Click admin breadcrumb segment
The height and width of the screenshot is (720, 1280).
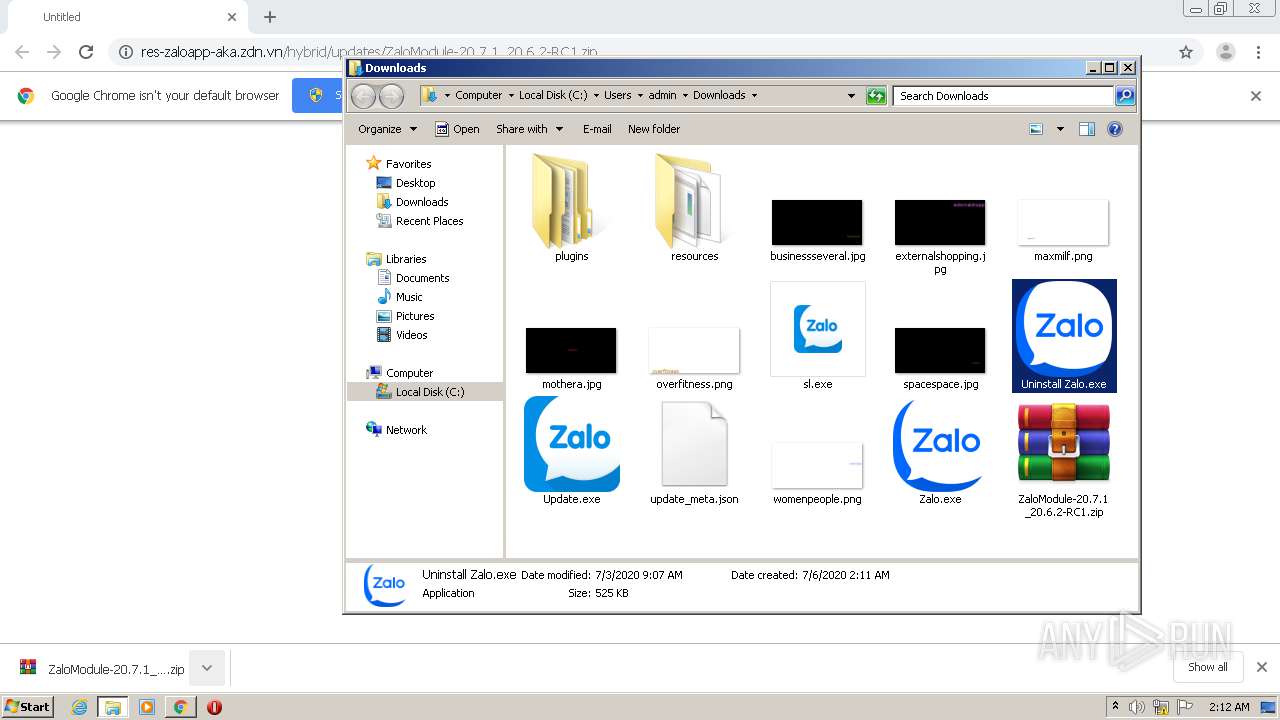(662, 96)
